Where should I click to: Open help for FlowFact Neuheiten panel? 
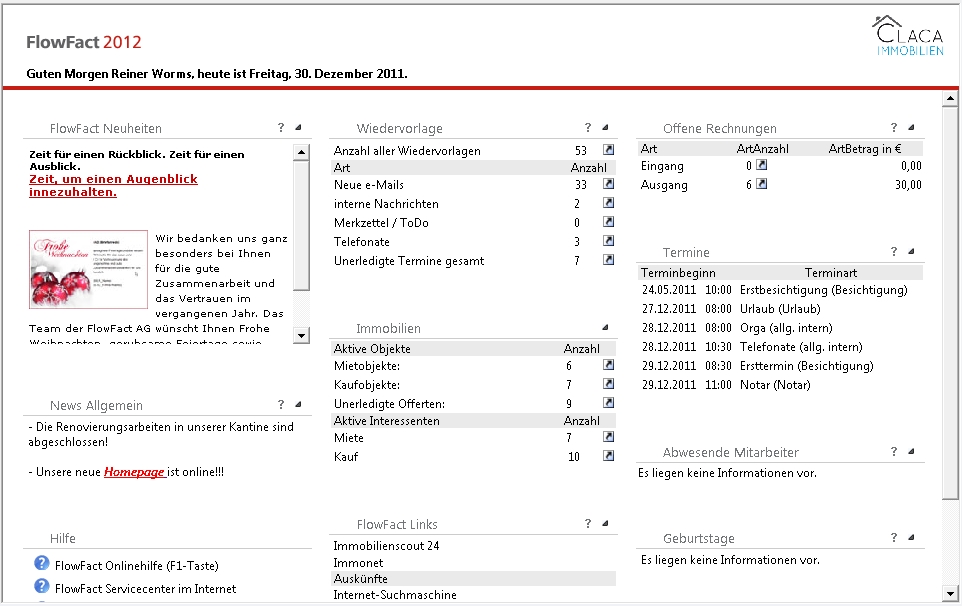point(281,128)
